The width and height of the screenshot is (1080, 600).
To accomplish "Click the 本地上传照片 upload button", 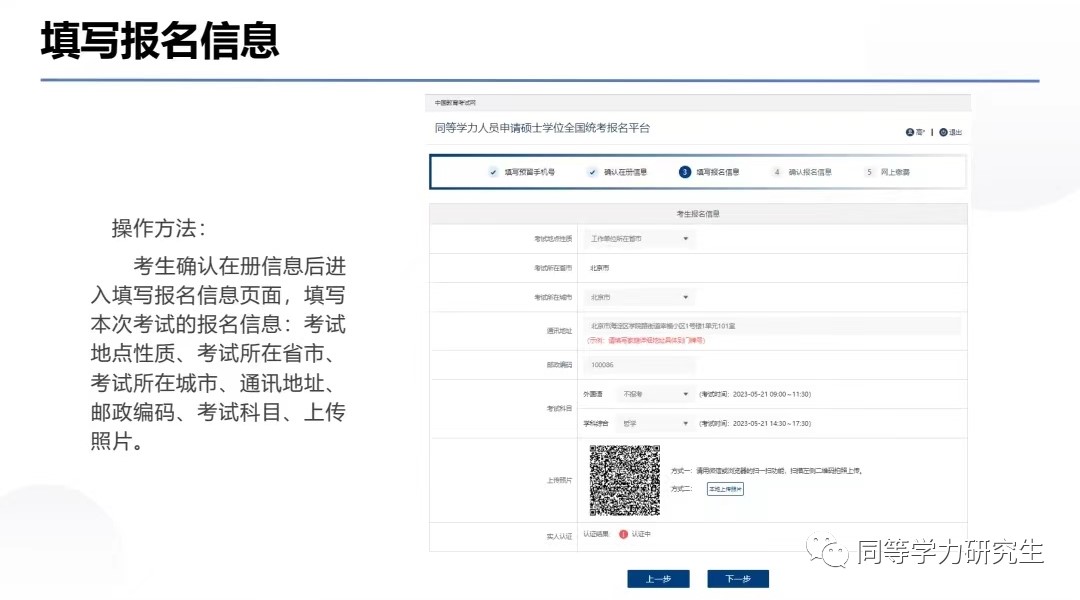I will click(x=725, y=489).
